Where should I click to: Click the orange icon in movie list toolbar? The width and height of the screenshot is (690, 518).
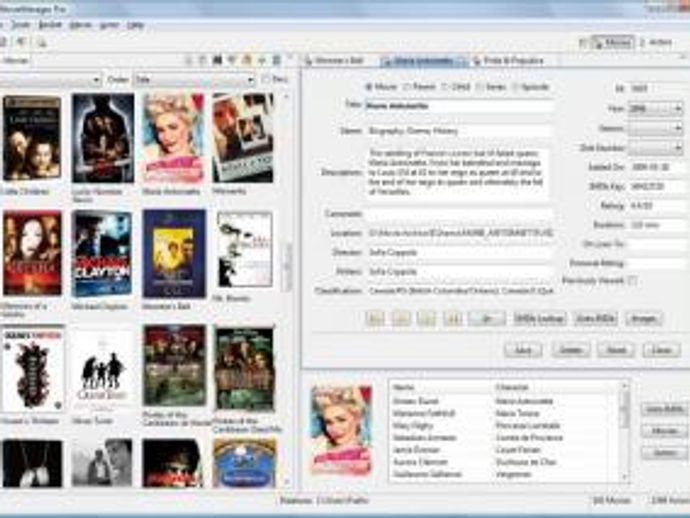[247, 60]
